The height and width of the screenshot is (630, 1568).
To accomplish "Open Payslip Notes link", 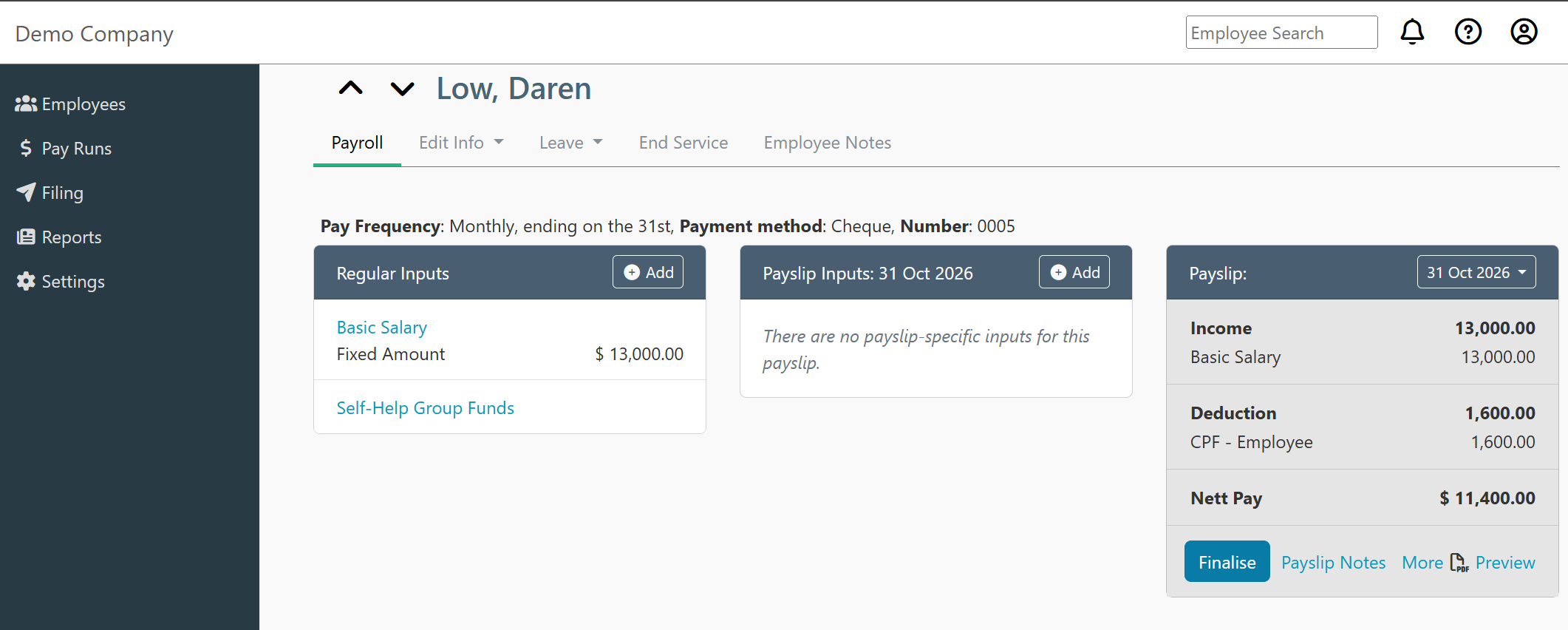I will tap(1334, 563).
